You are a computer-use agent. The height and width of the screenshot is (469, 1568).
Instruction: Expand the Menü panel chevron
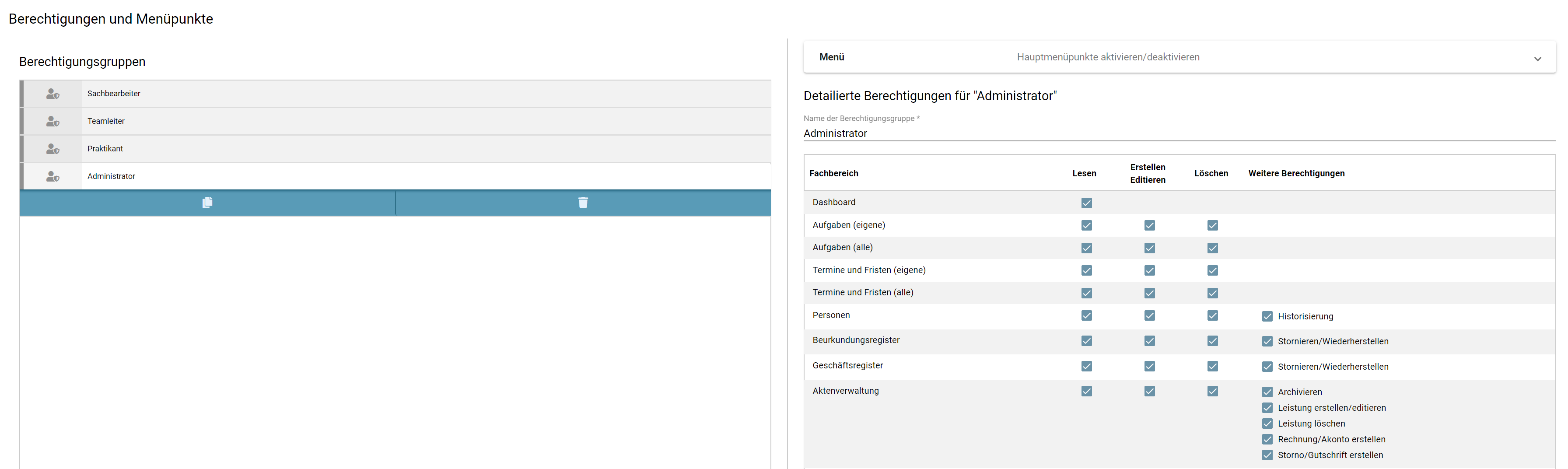coord(1537,59)
